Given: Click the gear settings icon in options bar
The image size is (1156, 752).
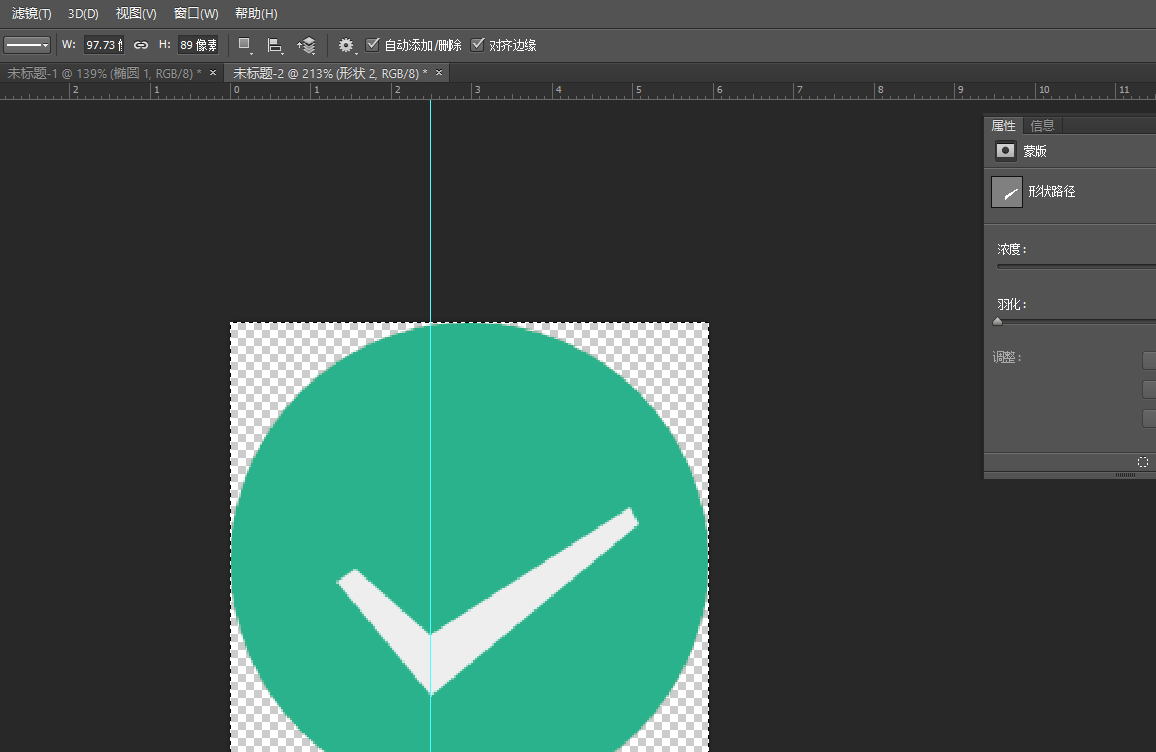Looking at the screenshot, I should 346,45.
